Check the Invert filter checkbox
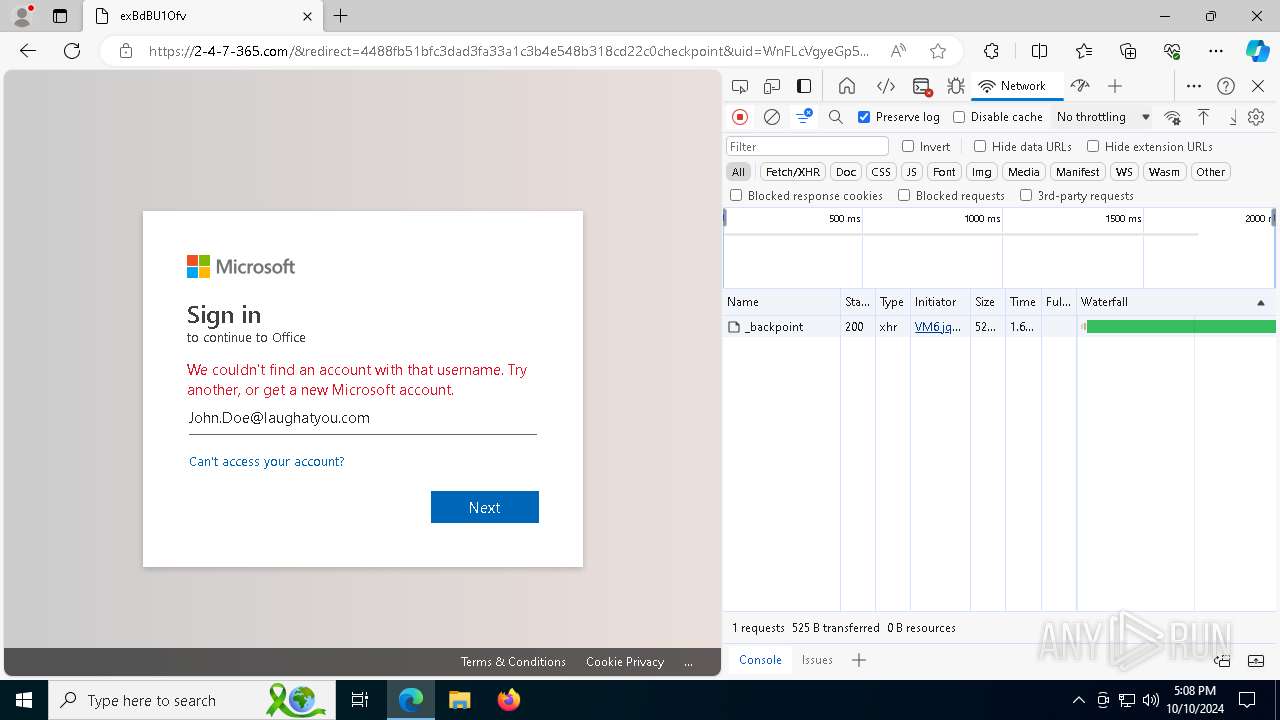This screenshot has width=1280, height=720. pyautogui.click(x=908, y=146)
